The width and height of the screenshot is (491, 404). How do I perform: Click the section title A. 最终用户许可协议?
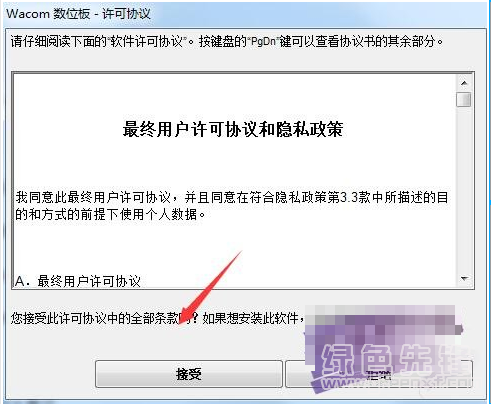[78, 281]
